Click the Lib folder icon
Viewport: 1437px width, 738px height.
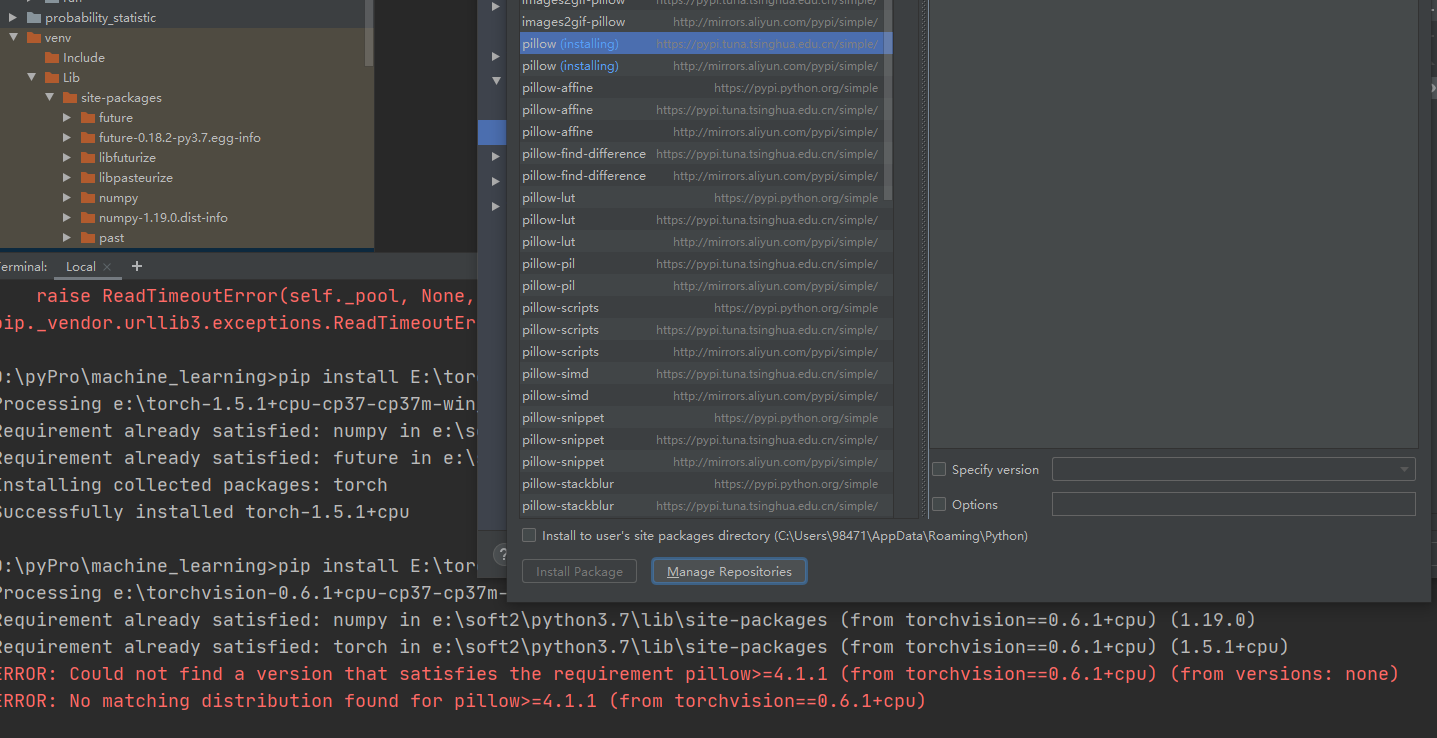52,78
